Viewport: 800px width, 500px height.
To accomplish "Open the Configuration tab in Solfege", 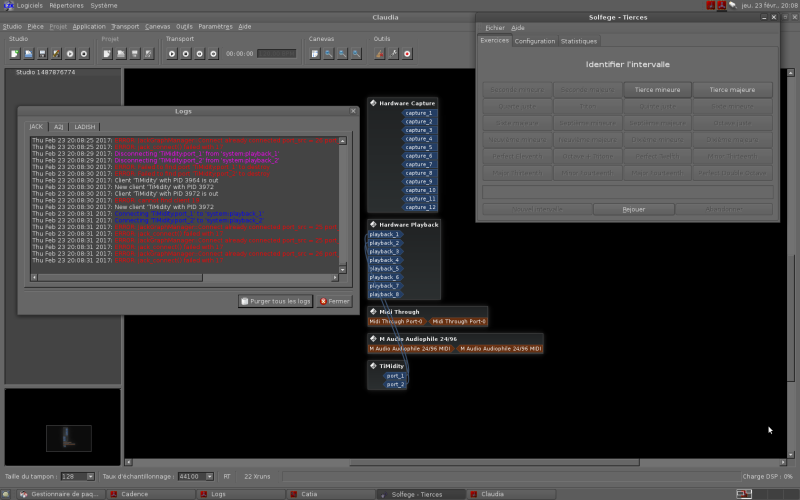I will [534, 41].
